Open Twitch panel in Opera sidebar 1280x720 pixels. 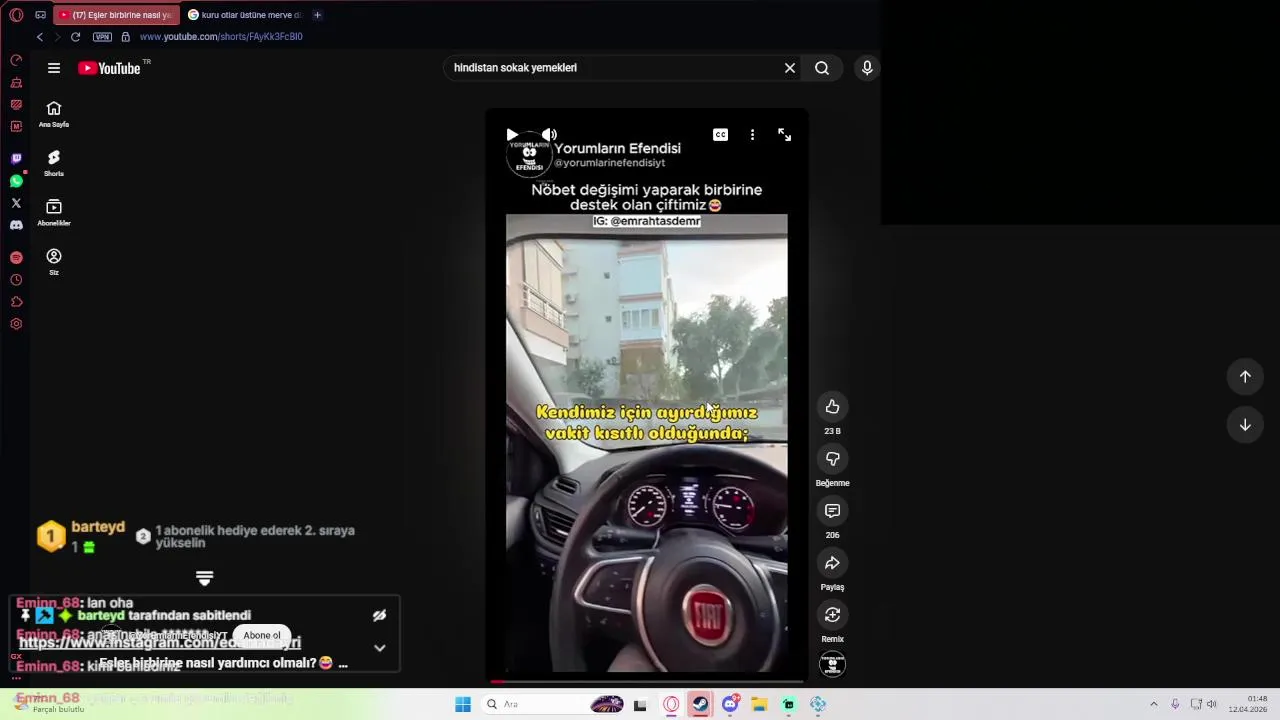point(16,159)
